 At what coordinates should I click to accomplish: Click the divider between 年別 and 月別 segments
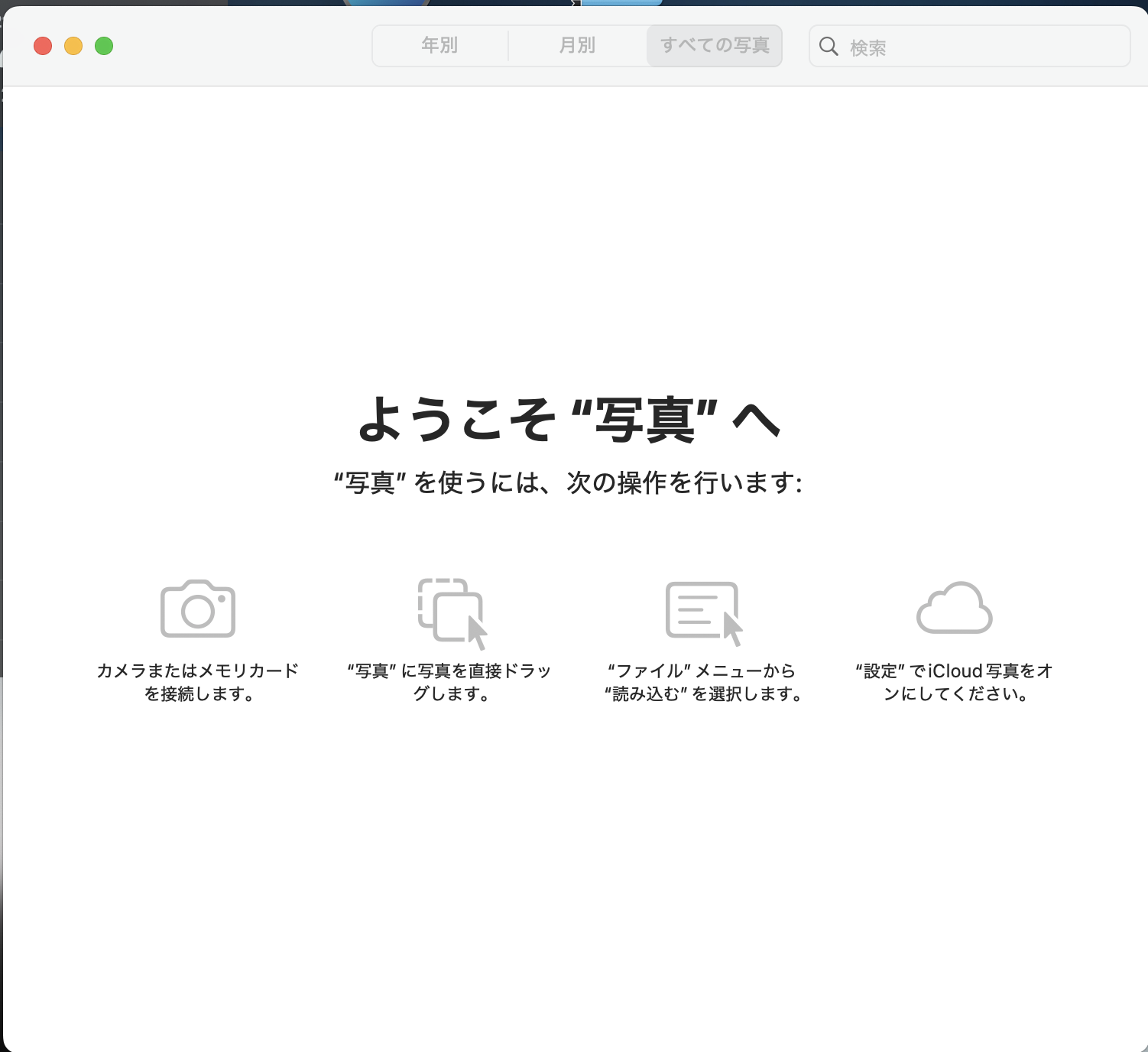(508, 46)
